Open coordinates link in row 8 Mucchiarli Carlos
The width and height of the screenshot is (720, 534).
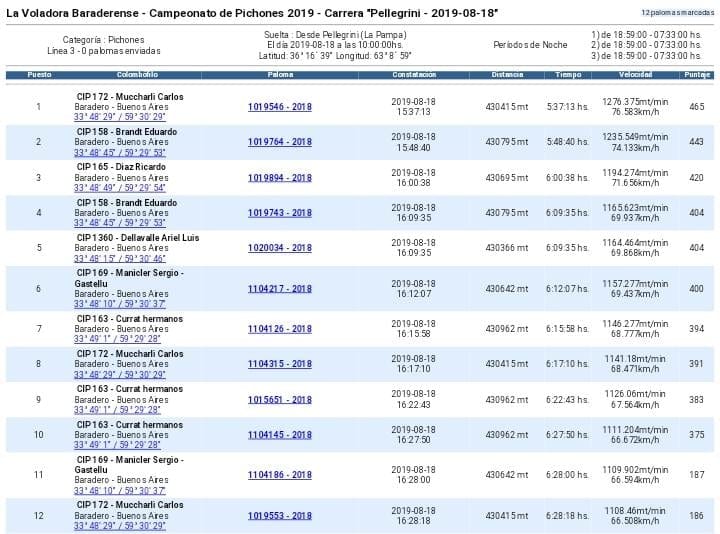click(119, 374)
